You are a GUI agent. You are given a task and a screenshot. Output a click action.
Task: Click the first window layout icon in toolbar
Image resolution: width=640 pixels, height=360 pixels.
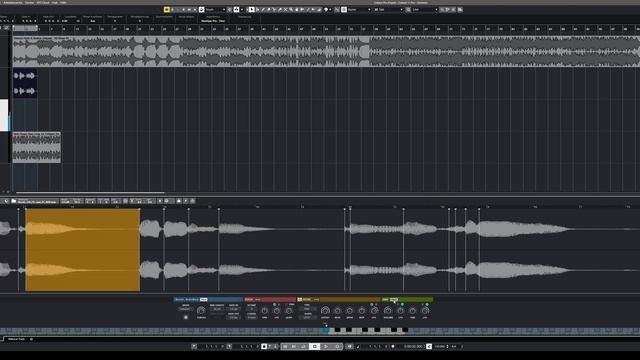442,9
